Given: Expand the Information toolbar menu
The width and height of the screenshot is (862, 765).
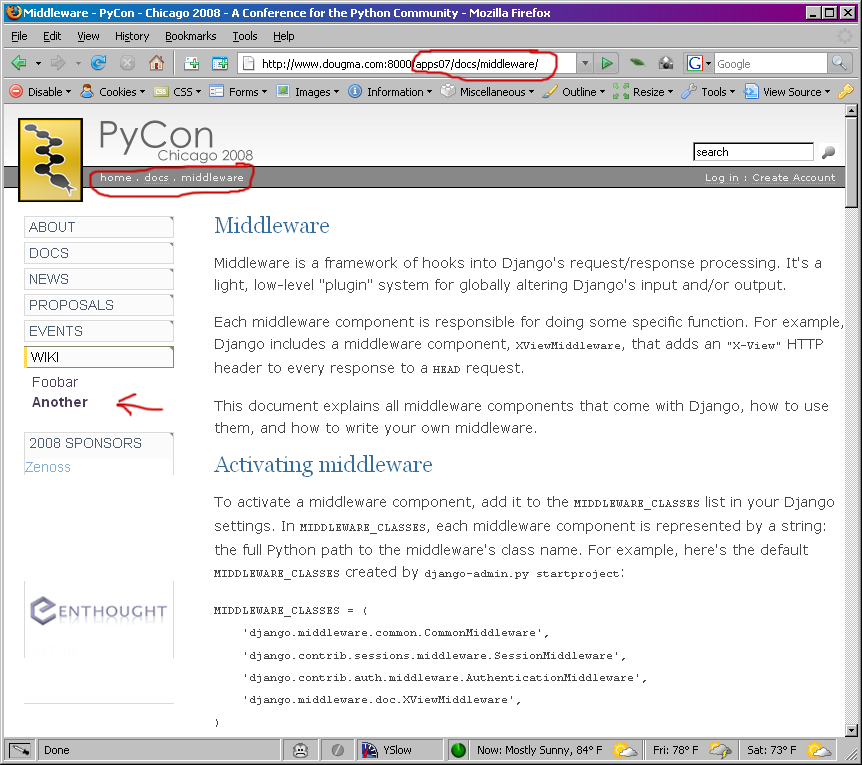Looking at the screenshot, I should tap(390, 92).
